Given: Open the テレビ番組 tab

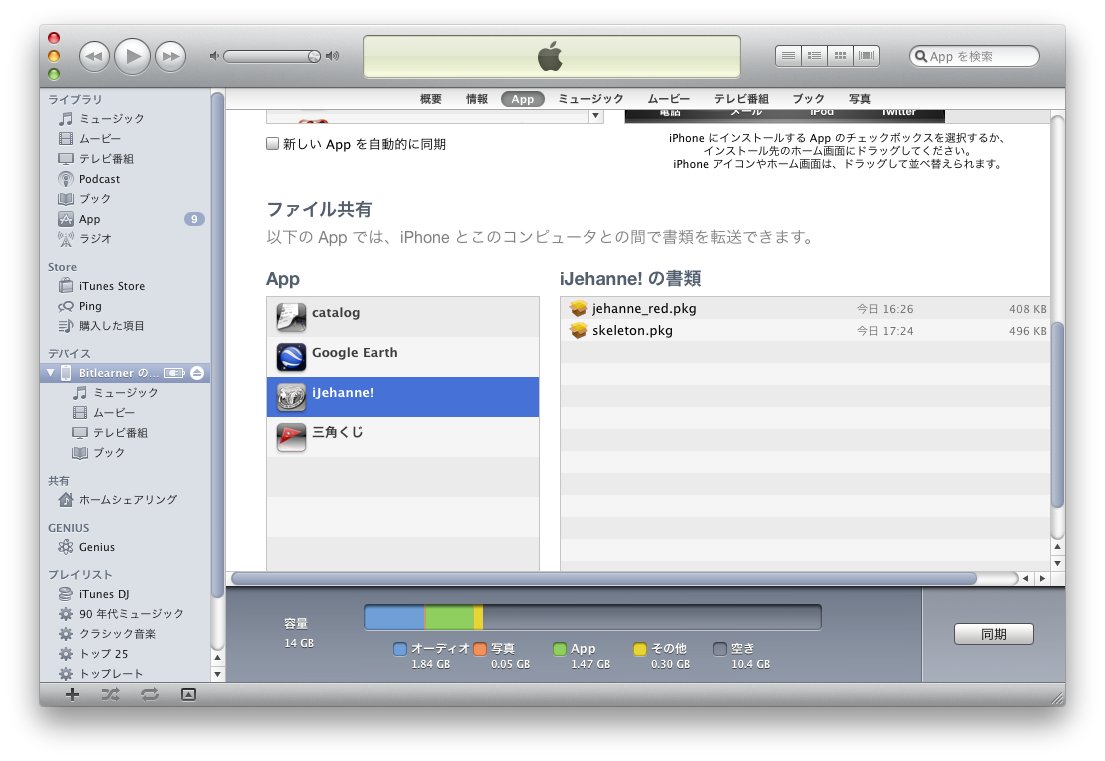Looking at the screenshot, I should coord(741,99).
